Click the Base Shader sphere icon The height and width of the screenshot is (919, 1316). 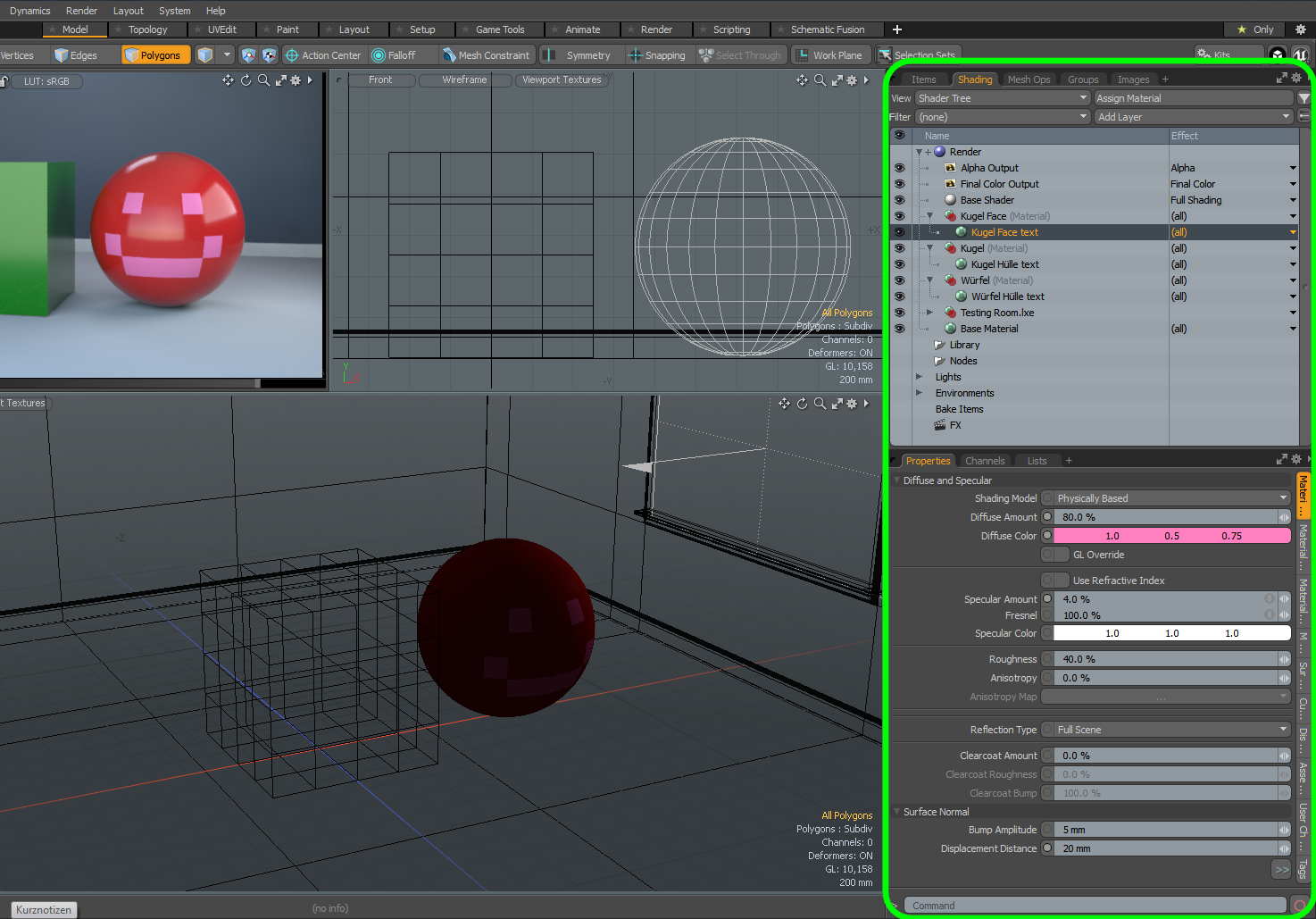click(951, 200)
